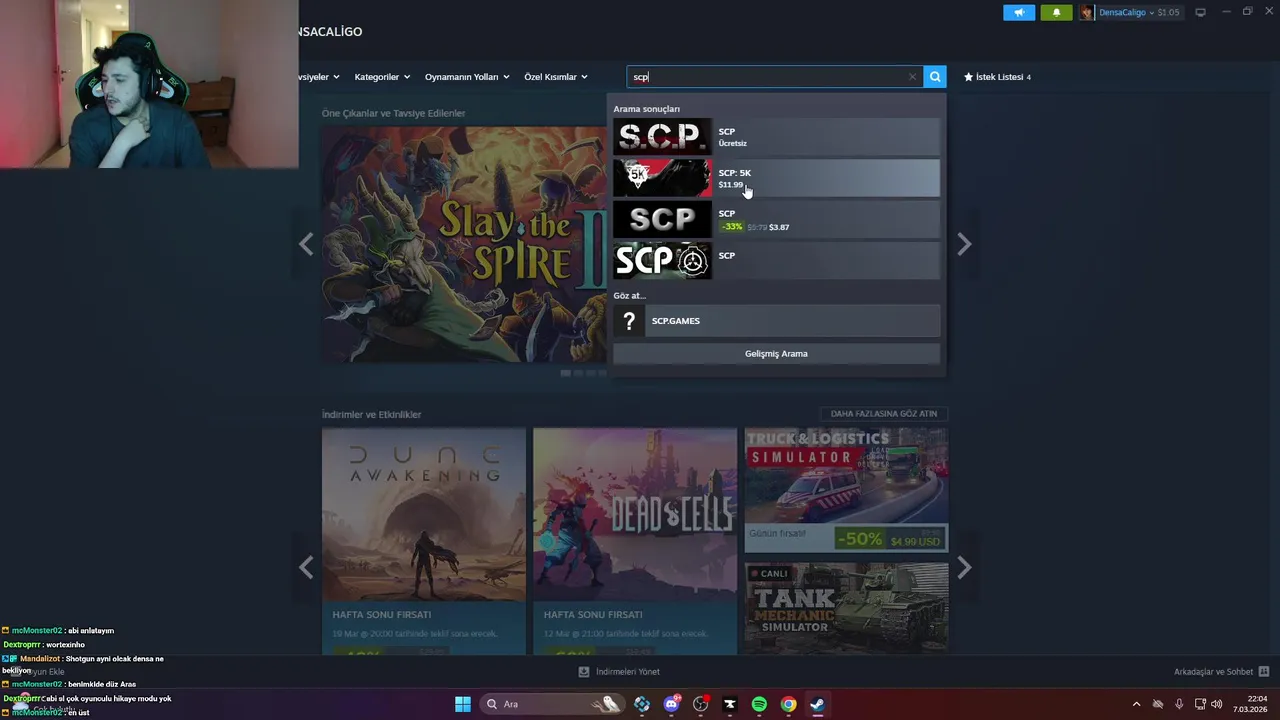The image size is (1280, 720).
Task: Open Discord from the taskbar
Action: (x=671, y=704)
